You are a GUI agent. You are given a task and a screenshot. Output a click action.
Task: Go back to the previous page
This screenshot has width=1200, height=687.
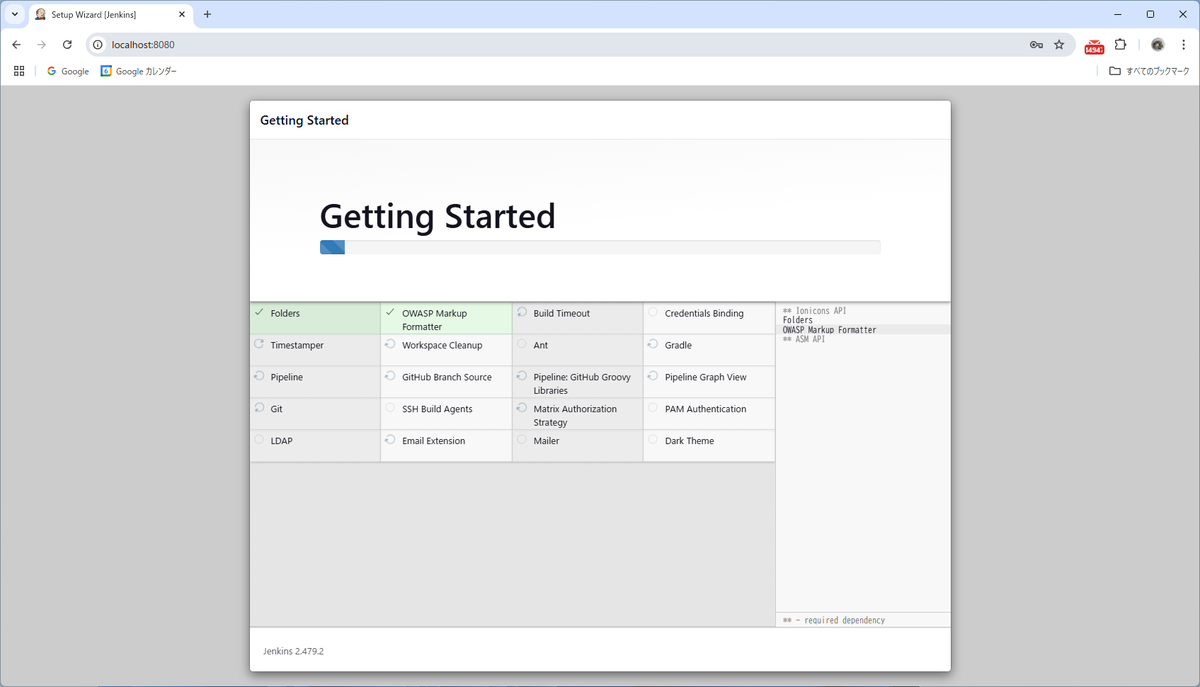pyautogui.click(x=16, y=44)
